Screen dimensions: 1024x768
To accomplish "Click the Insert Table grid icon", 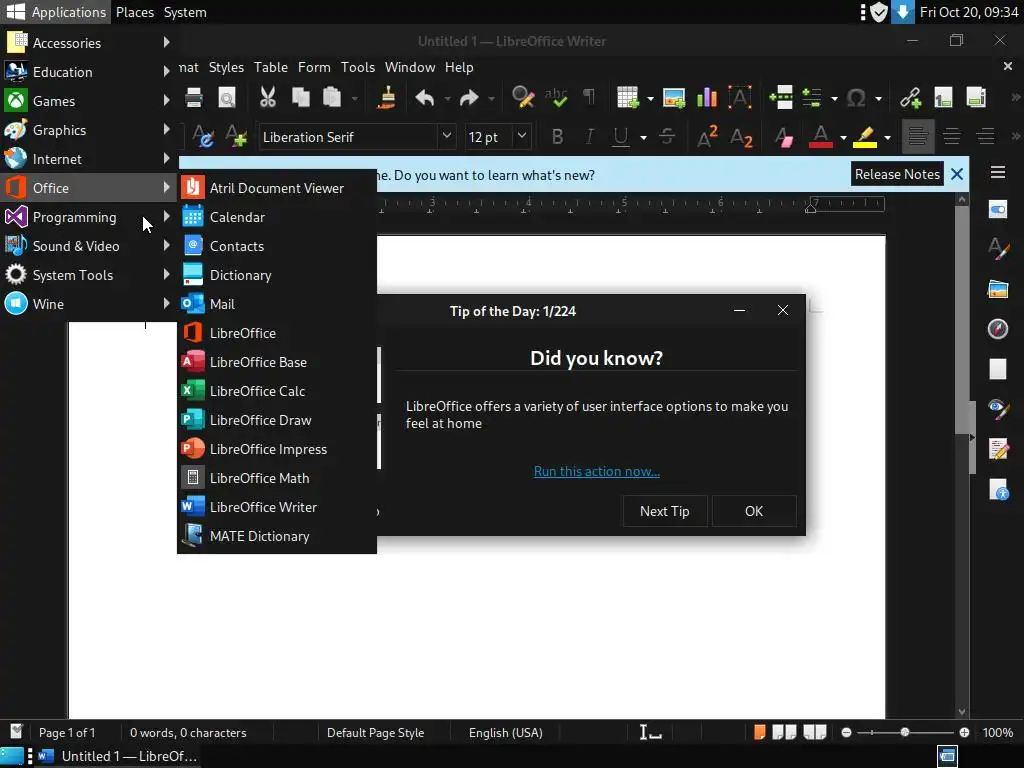I will 628,98.
